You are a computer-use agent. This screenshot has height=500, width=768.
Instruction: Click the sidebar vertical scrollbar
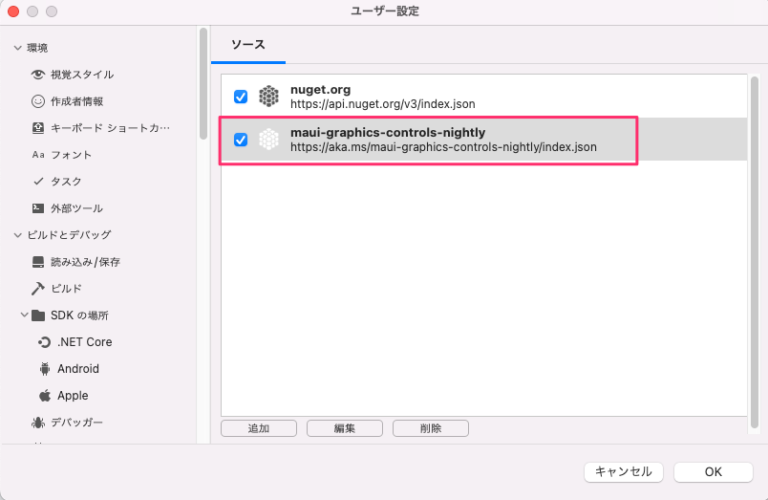(x=203, y=83)
